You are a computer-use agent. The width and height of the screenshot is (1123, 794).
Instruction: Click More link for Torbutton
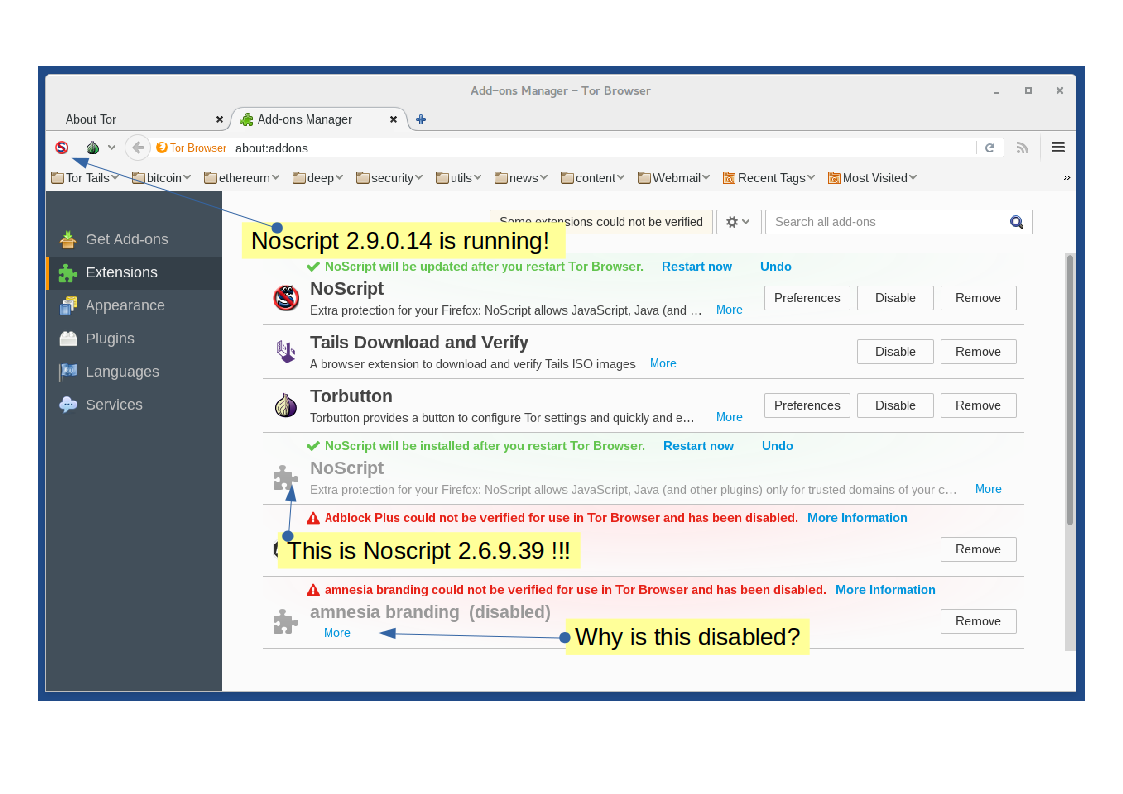pyautogui.click(x=729, y=417)
